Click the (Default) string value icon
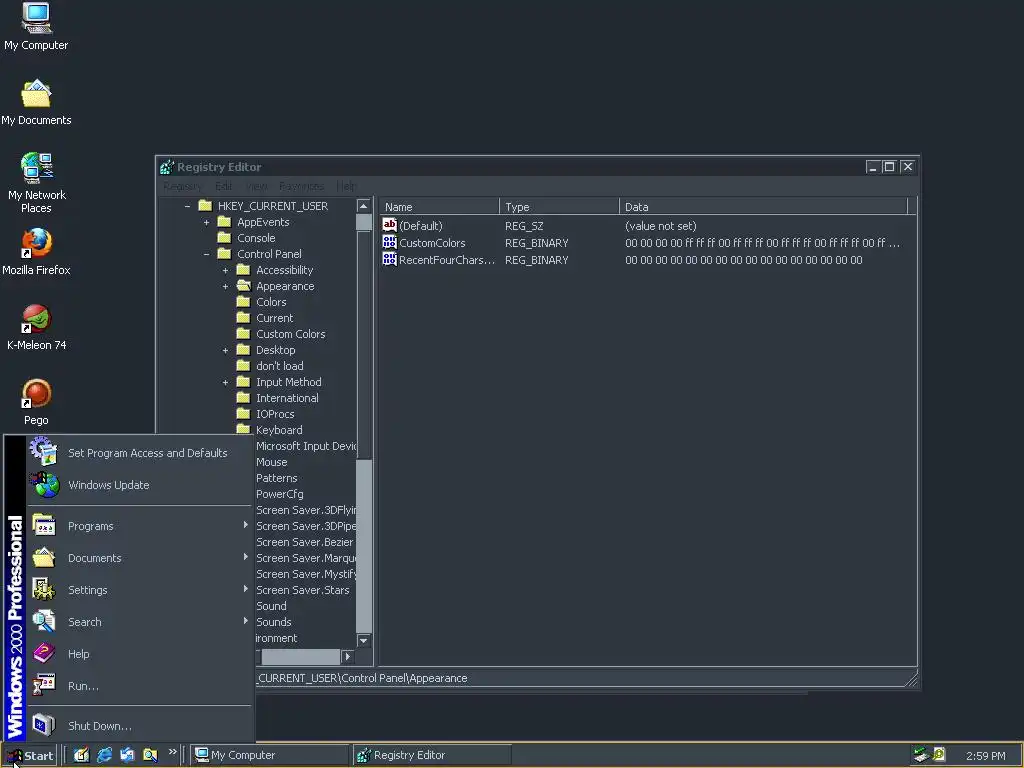The width and height of the screenshot is (1024, 768). click(389, 225)
